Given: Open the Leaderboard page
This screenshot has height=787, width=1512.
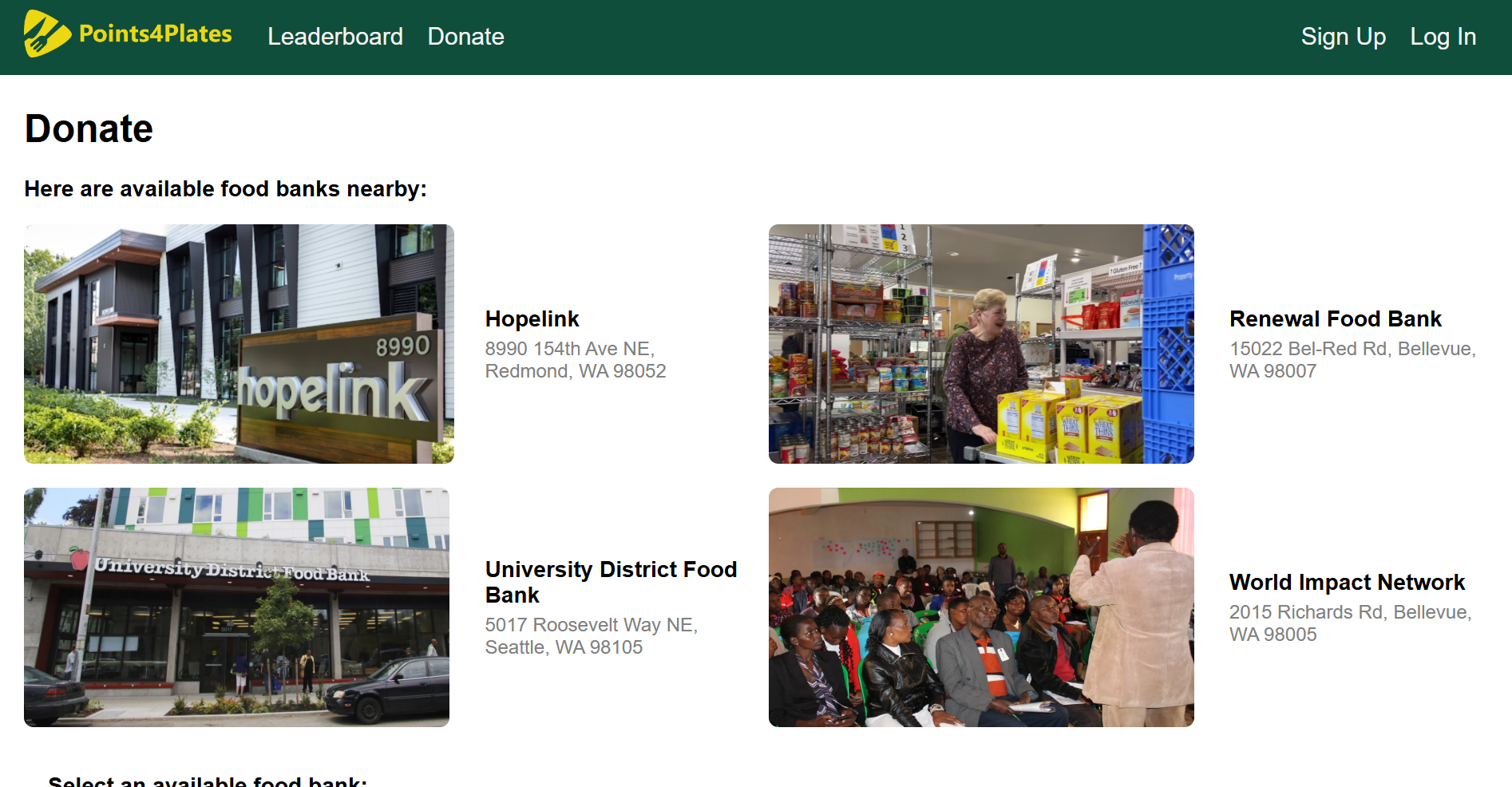Looking at the screenshot, I should click(x=335, y=37).
